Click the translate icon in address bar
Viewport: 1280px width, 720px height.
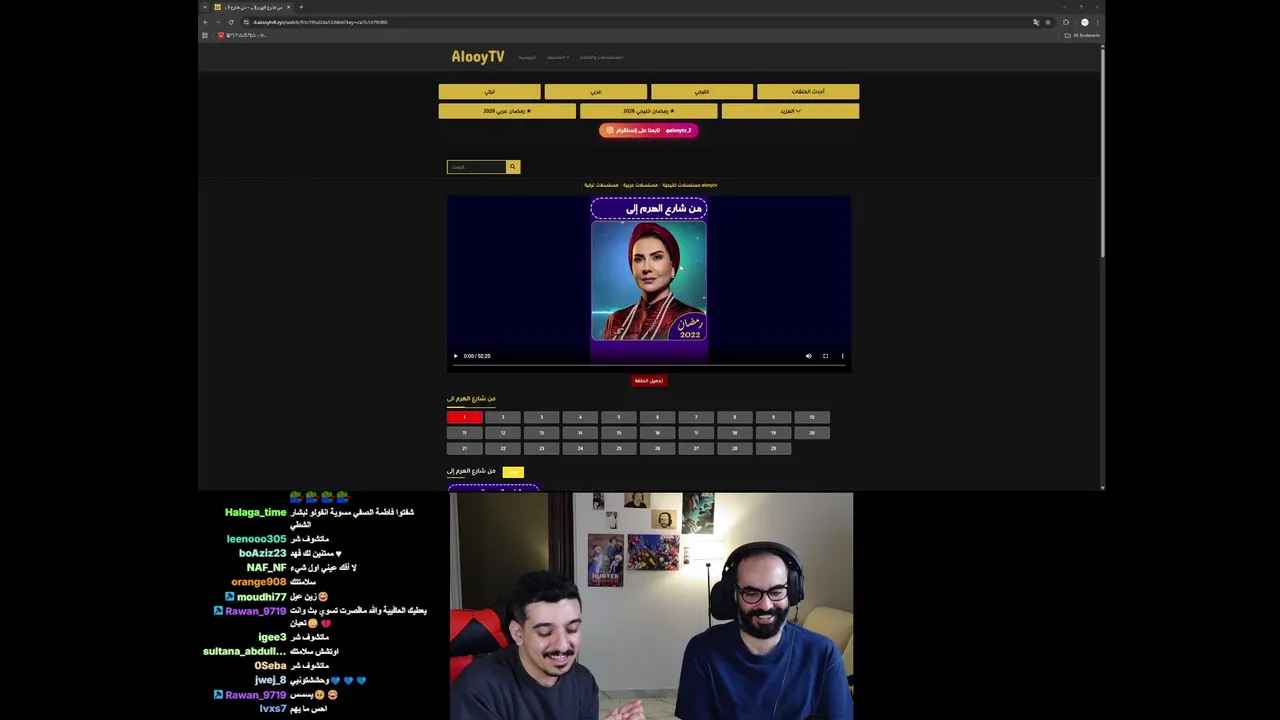click(x=1036, y=22)
